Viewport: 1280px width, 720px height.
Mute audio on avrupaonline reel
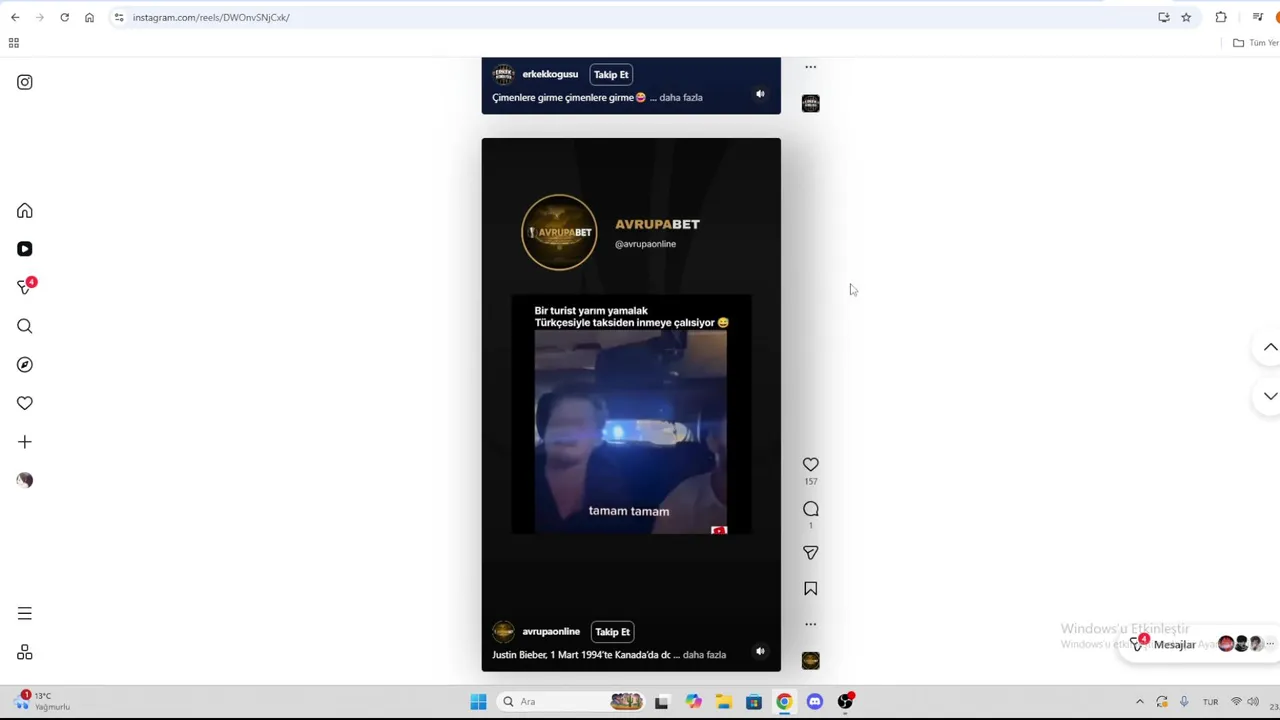760,651
